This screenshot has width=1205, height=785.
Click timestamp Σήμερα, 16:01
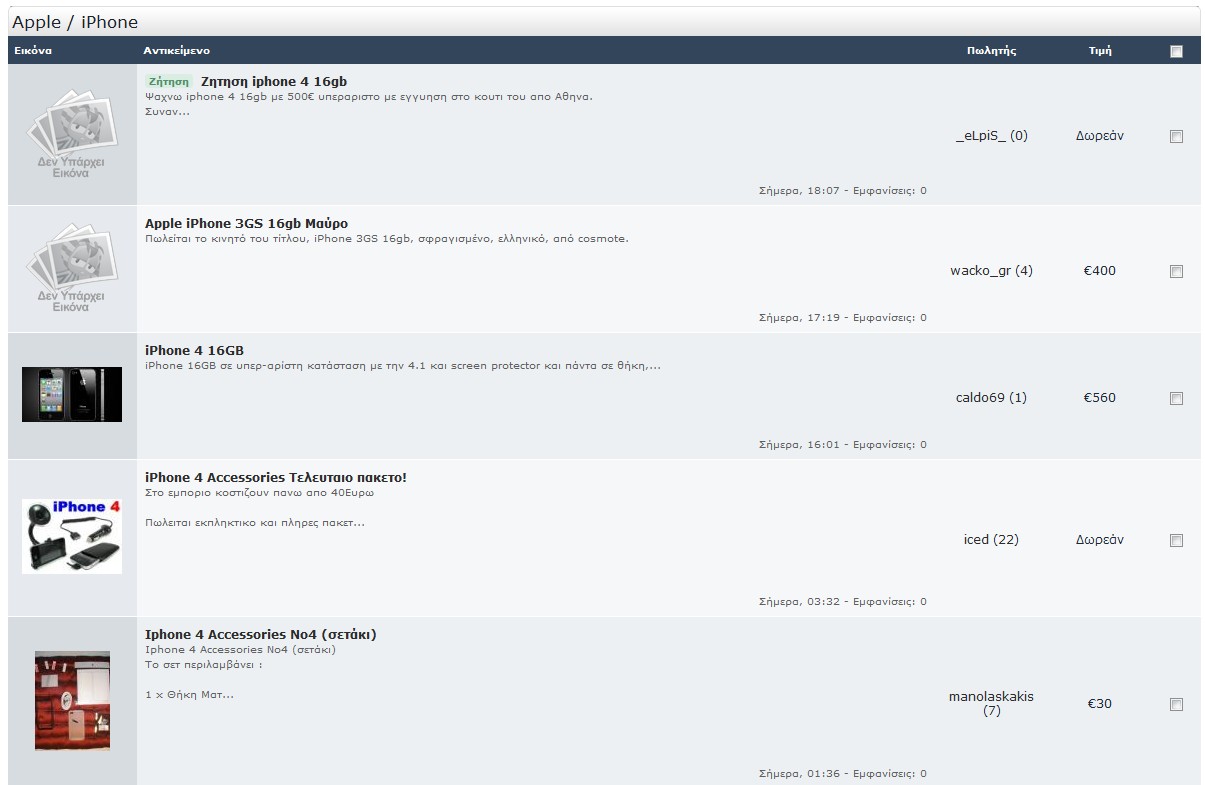[x=799, y=445]
